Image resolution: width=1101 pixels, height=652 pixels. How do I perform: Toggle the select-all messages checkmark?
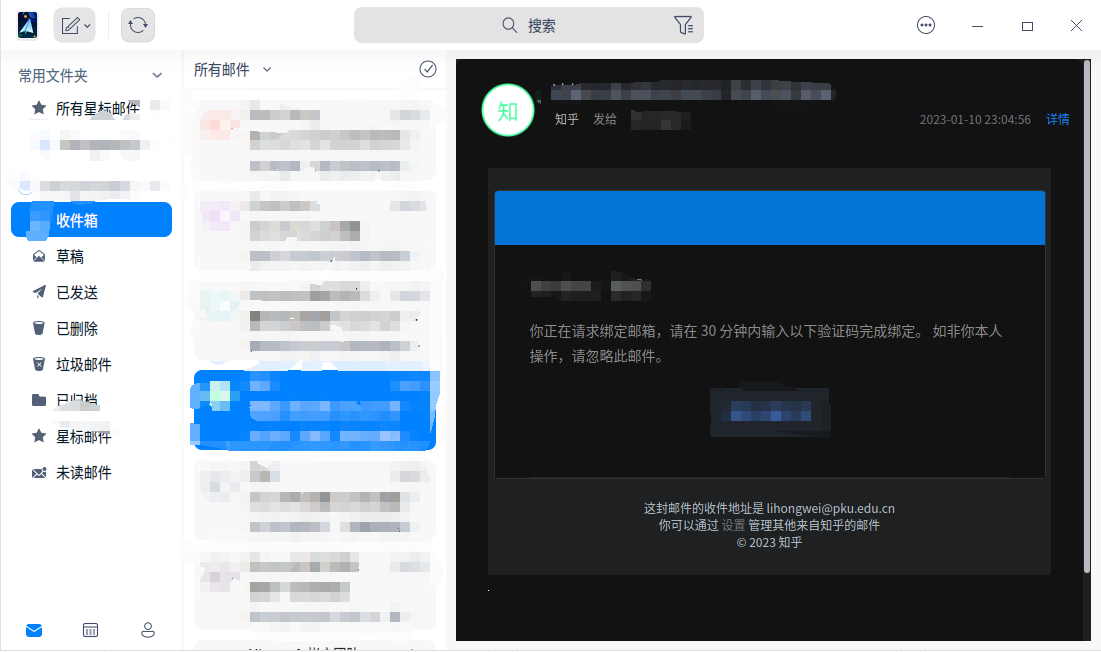[428, 69]
